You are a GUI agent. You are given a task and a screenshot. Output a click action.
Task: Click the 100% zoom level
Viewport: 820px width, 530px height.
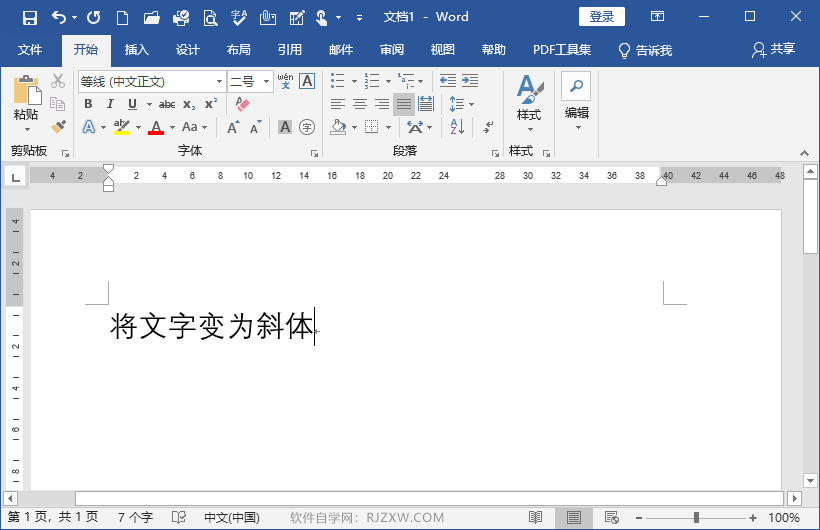pyautogui.click(x=783, y=517)
